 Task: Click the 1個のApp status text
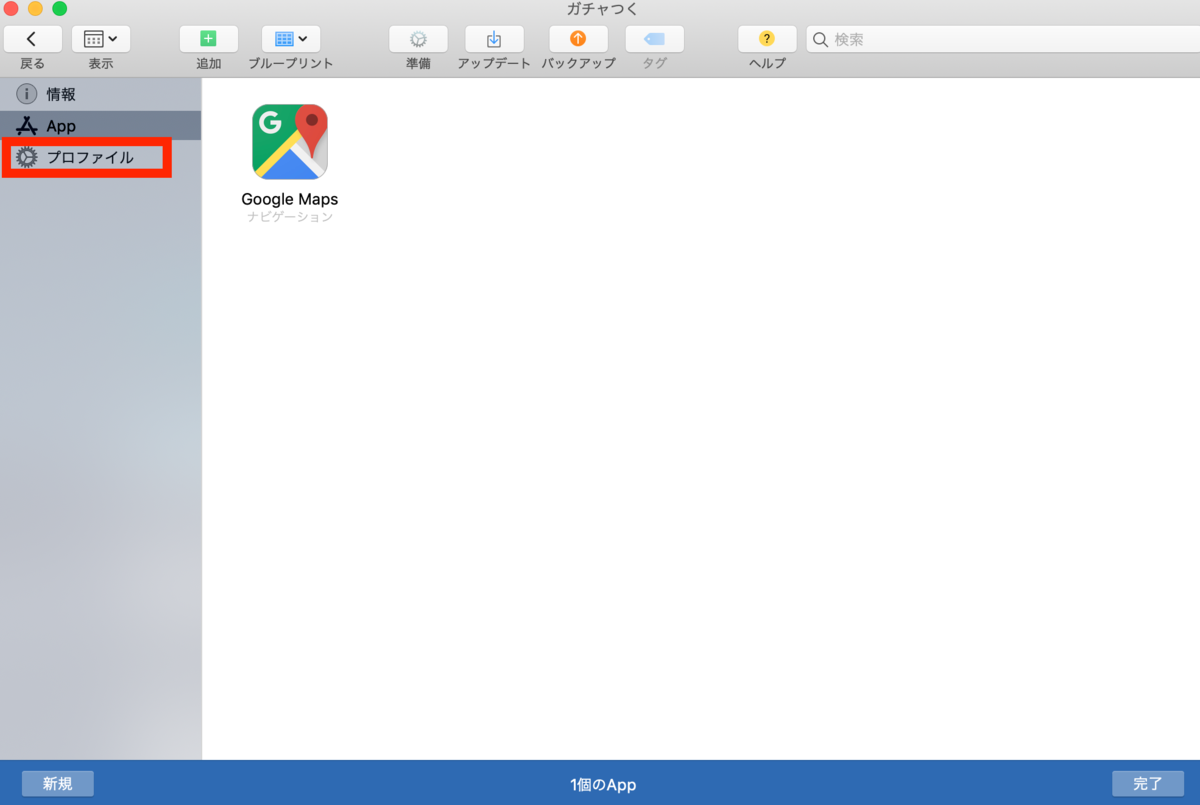603,784
